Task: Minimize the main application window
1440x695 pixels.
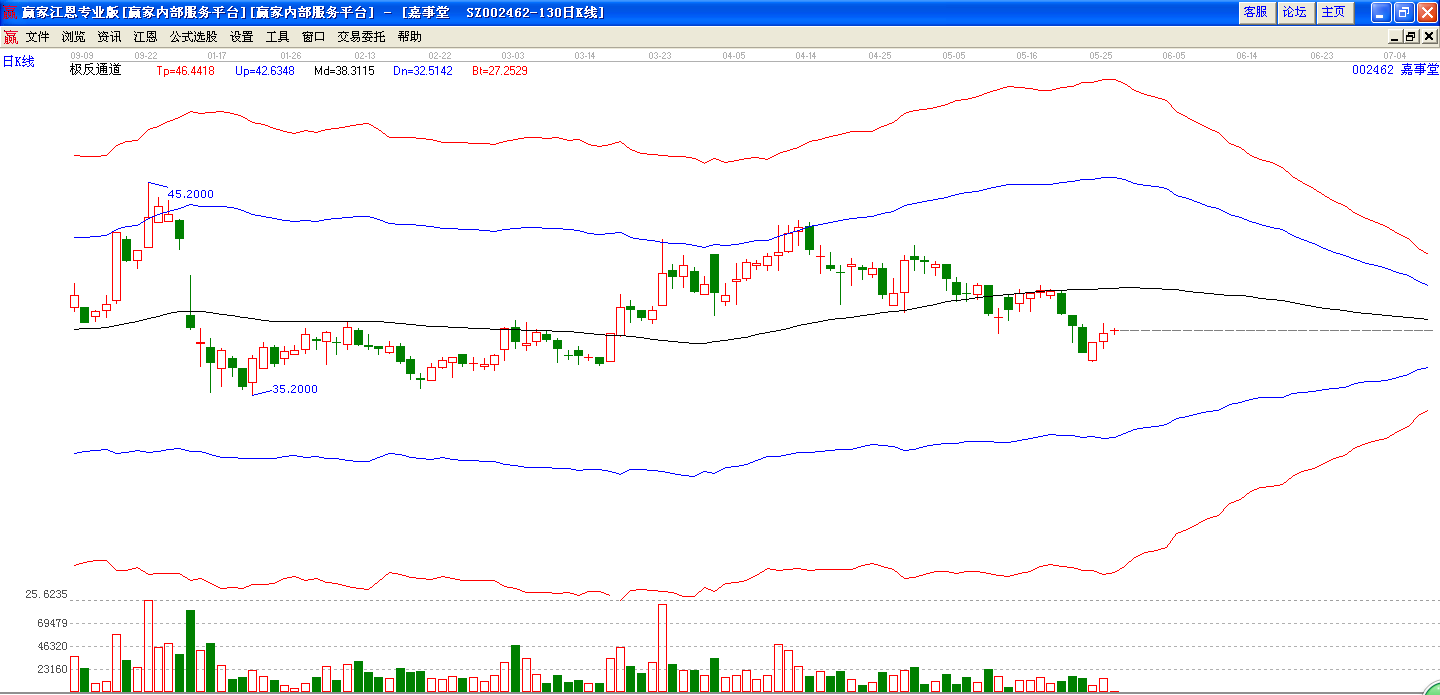Action: (1381, 12)
